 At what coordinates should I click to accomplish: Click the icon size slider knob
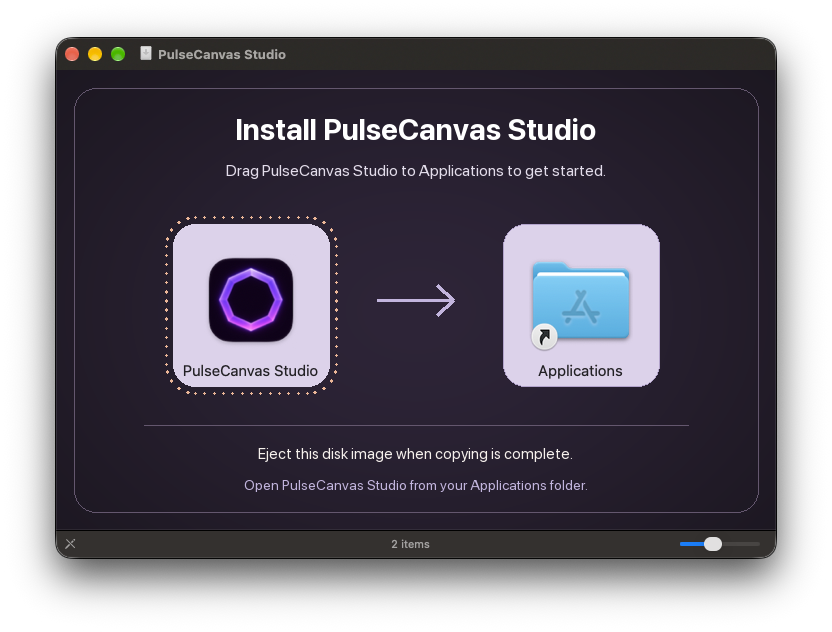coord(713,544)
